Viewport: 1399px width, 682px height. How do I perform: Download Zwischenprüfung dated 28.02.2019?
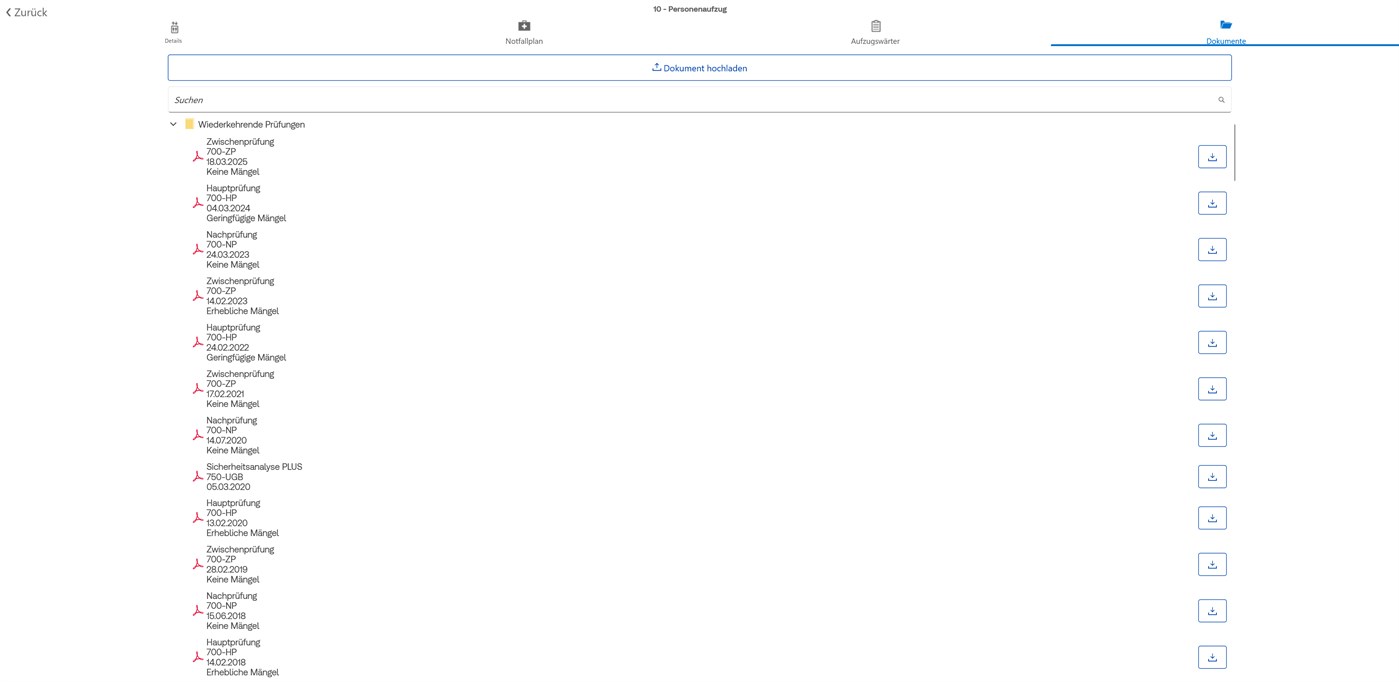(1212, 564)
